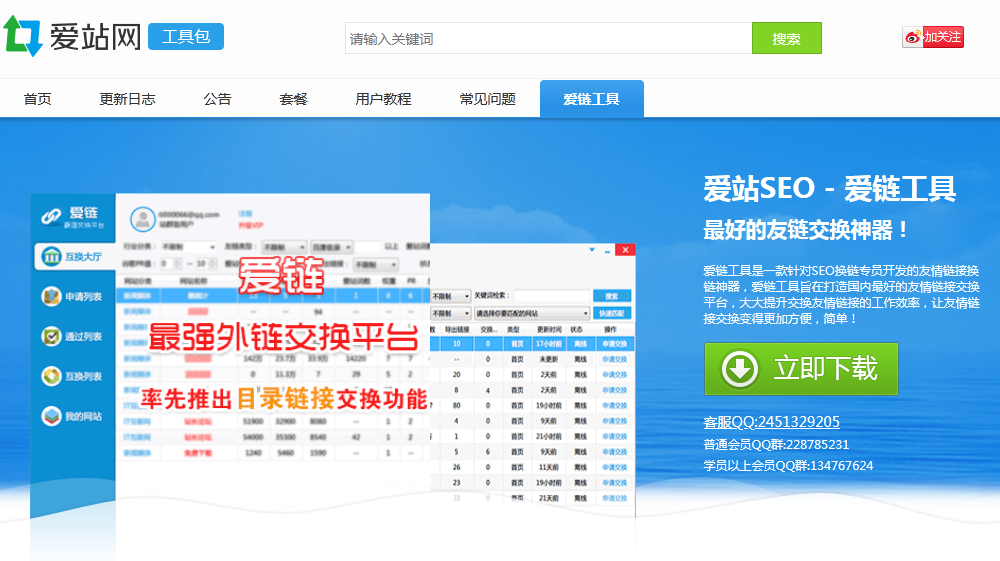Click the 爱站网 green-blue arrows logo
1000x561 pixels.
coord(23,36)
